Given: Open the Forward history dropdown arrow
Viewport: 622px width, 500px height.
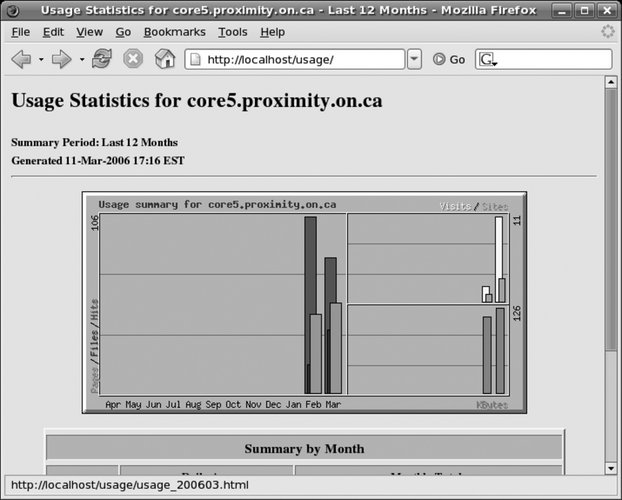Looking at the screenshot, I should click(x=82, y=60).
